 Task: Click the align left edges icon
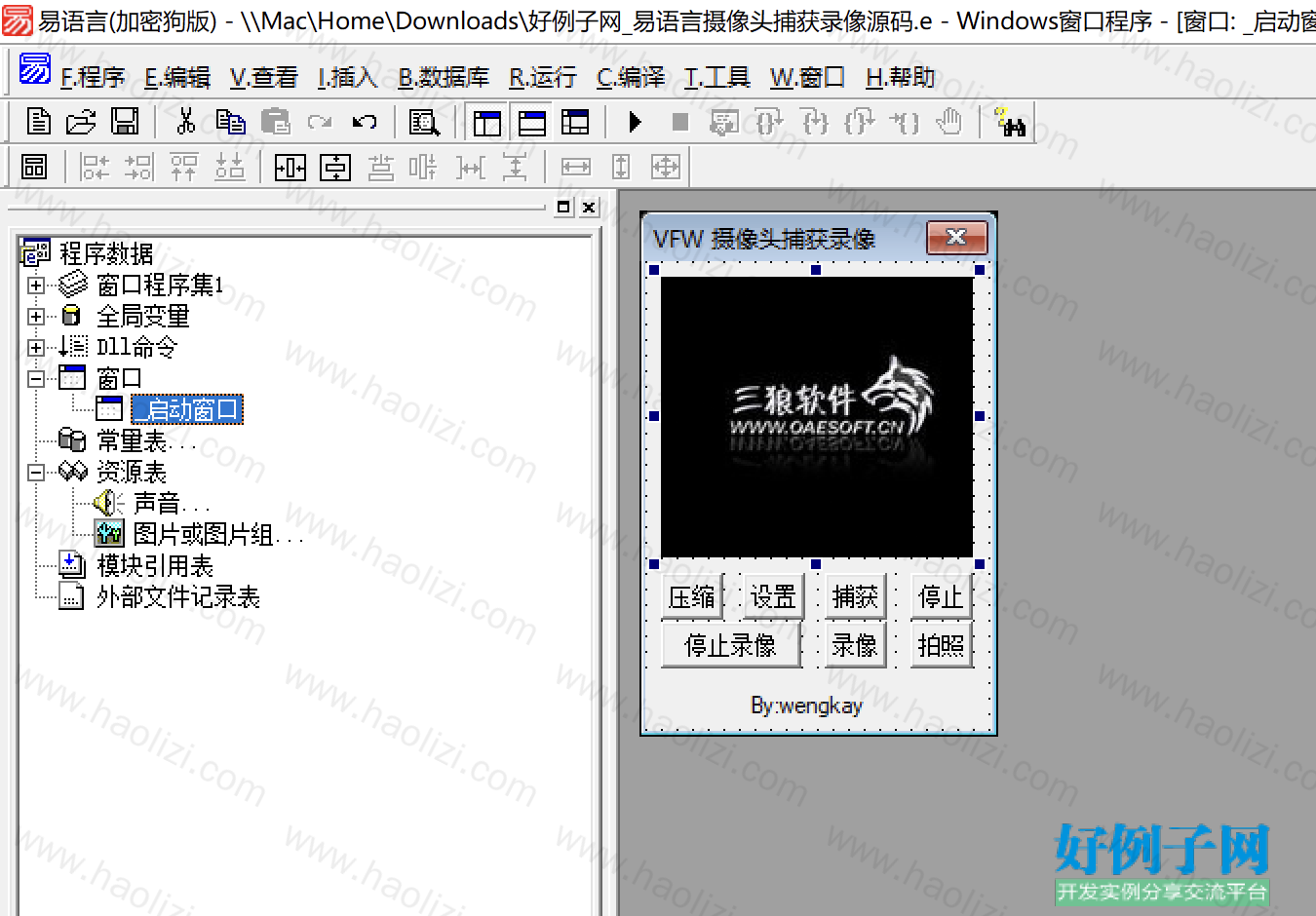point(95,167)
